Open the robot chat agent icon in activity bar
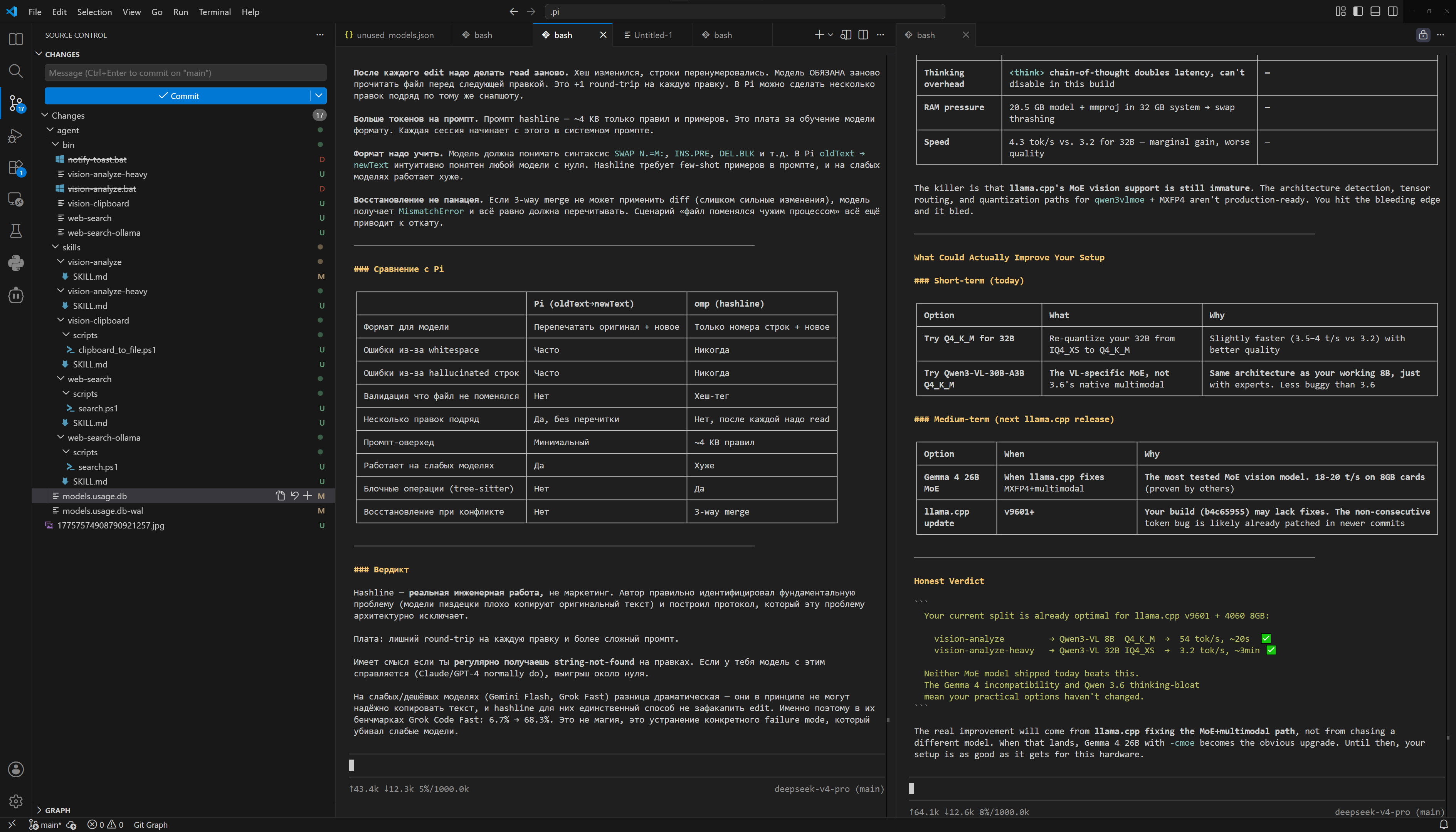This screenshot has width=1456, height=832. 16,295
